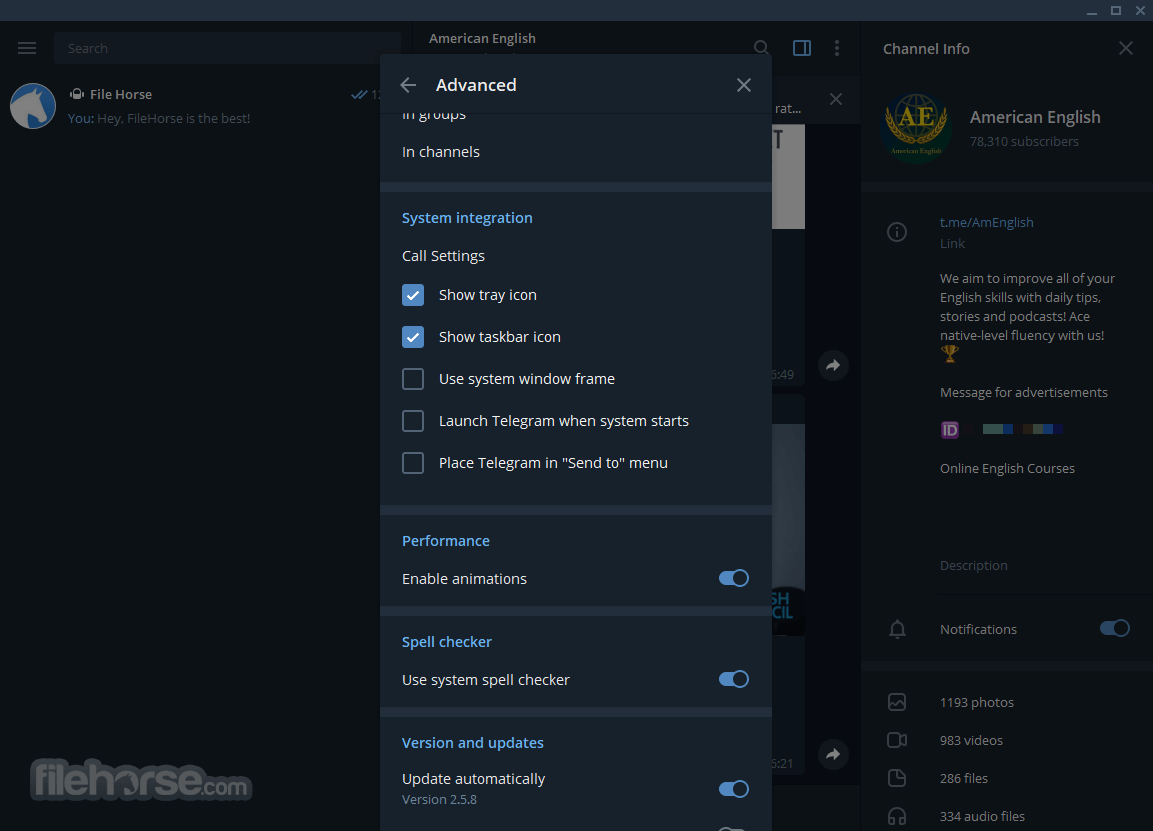Toggle Enable animations switch
1153x831 pixels.
coord(734,578)
